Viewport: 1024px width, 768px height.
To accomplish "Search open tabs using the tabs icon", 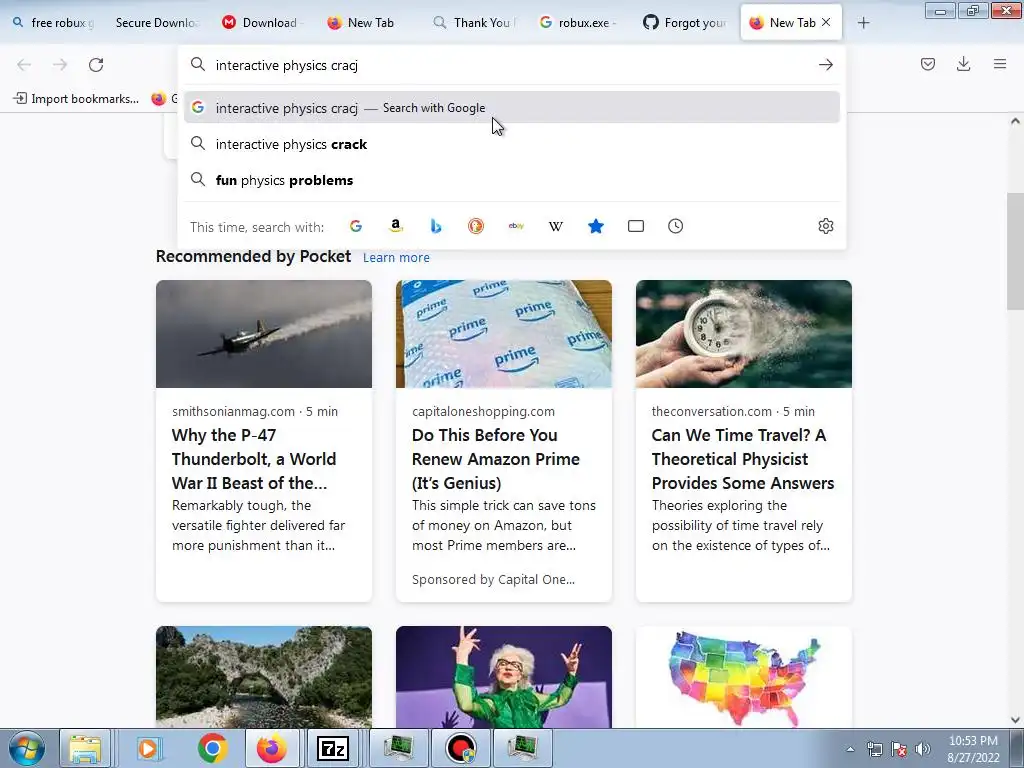I will (x=635, y=226).
